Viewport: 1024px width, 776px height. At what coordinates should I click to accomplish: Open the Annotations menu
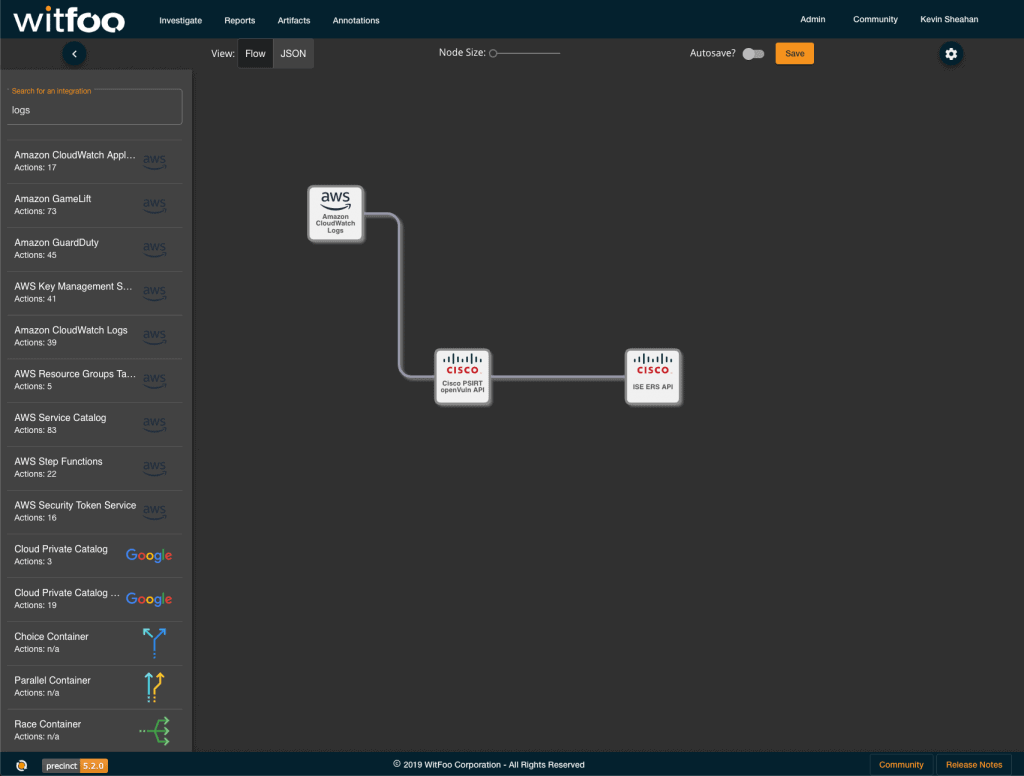click(356, 20)
